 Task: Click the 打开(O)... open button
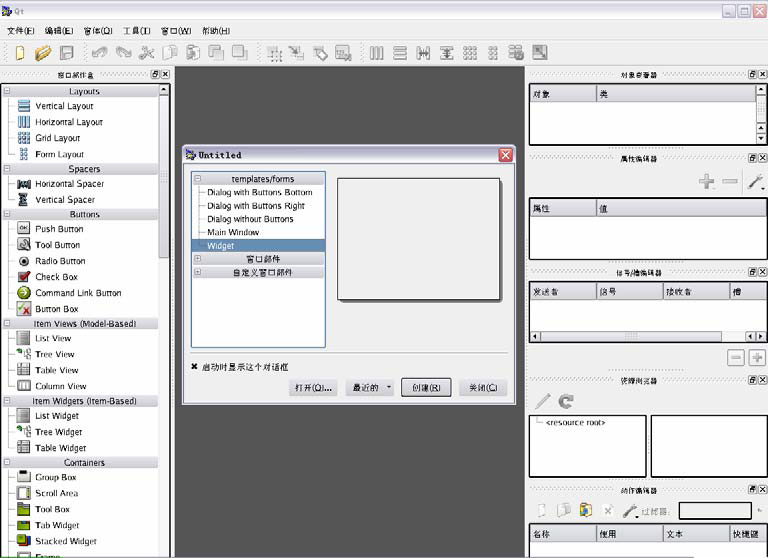313,388
